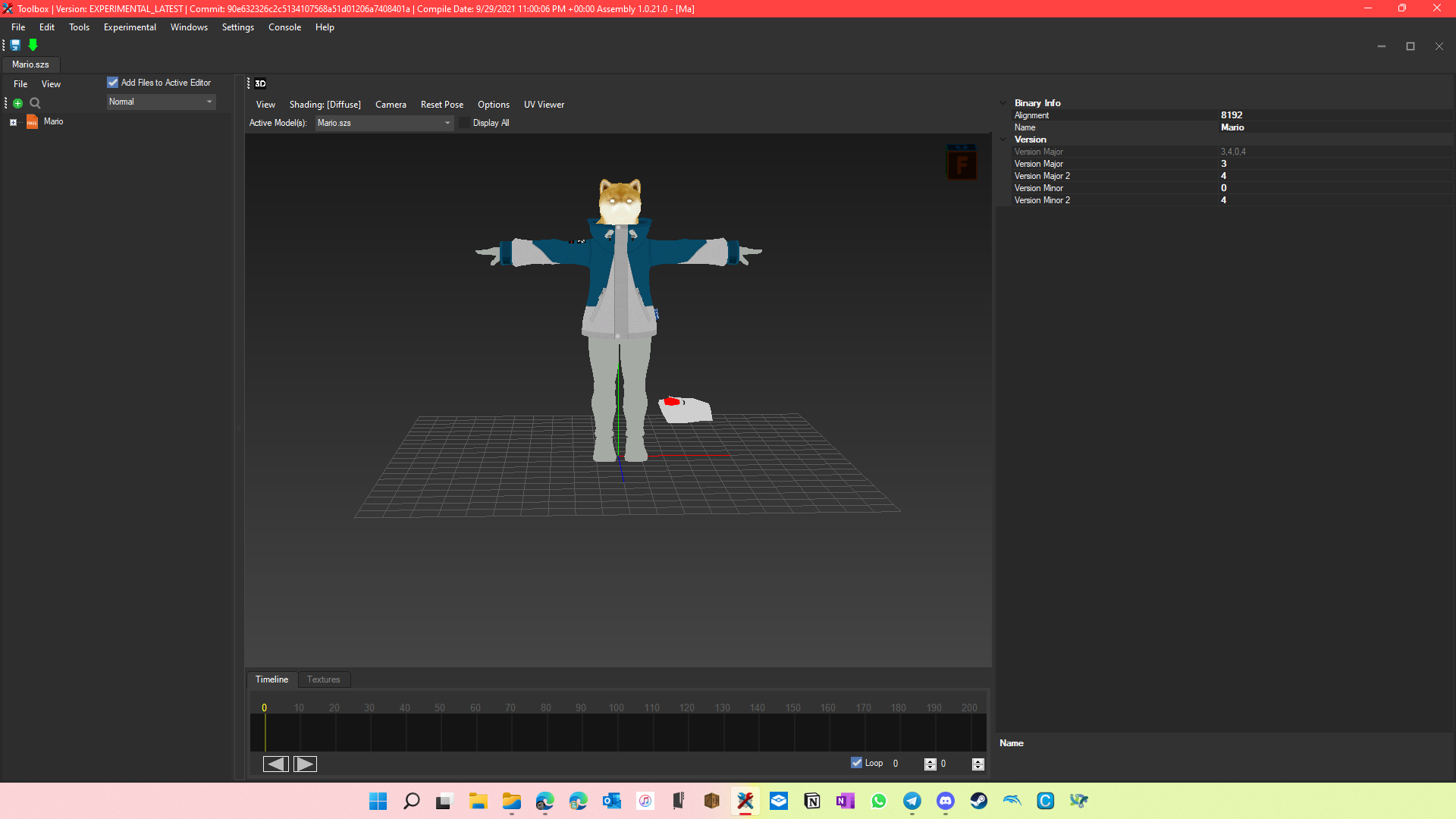Open the UV Viewer
1456x819 pixels.
(x=544, y=105)
